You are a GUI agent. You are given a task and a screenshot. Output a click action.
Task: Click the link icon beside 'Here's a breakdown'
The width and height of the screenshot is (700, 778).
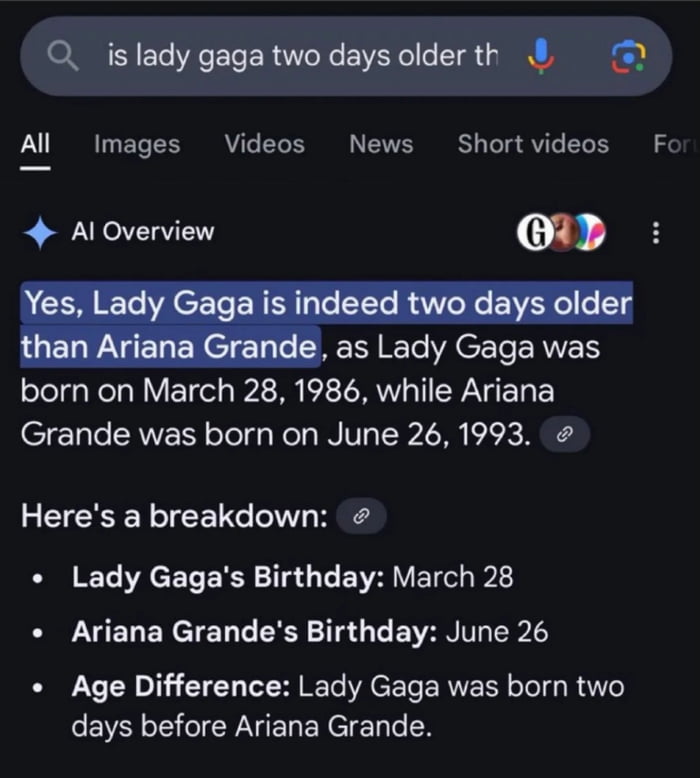click(x=362, y=517)
